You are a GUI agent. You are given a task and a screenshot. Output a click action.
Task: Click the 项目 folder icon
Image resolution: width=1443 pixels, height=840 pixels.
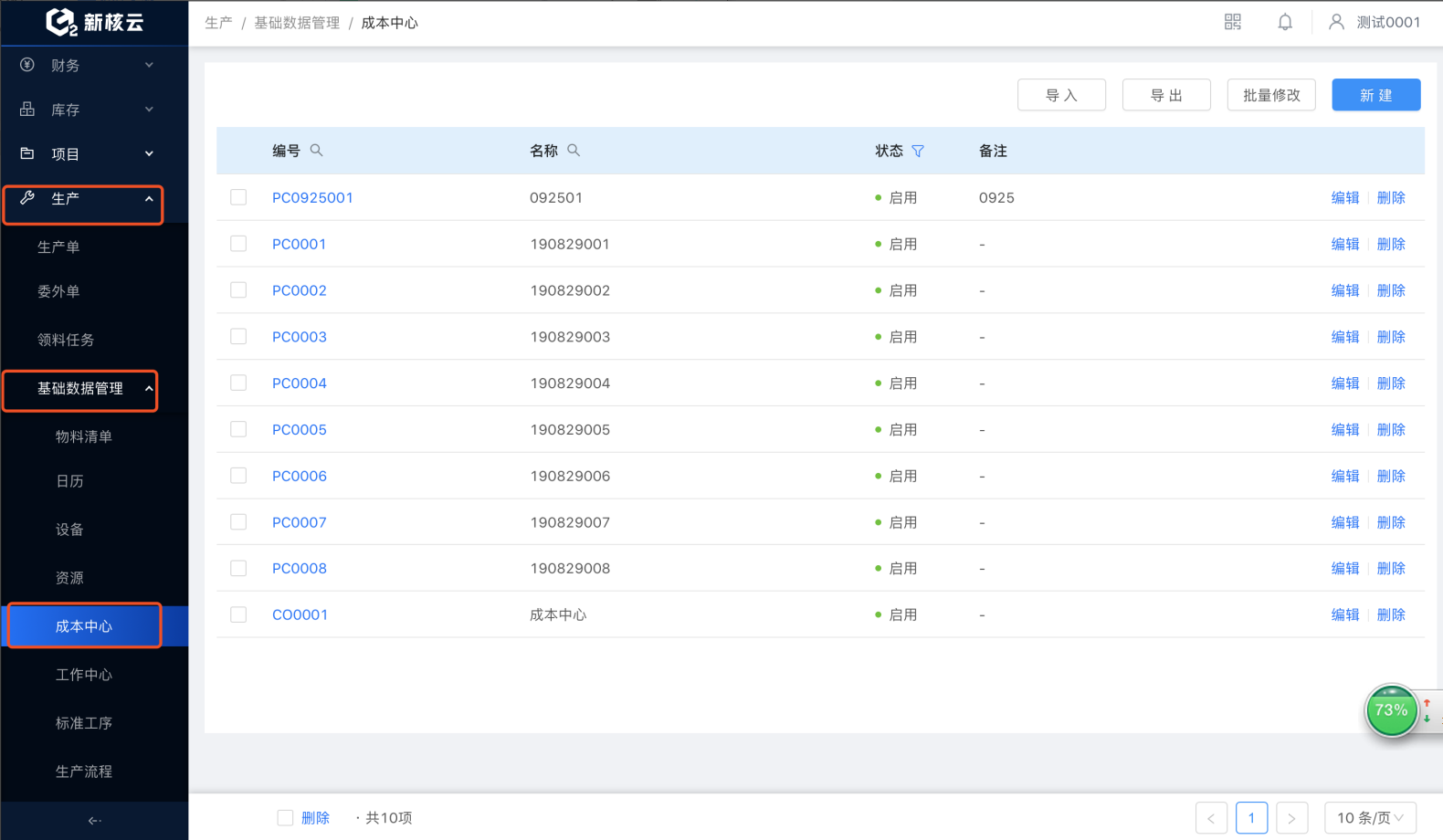pyautogui.click(x=27, y=153)
